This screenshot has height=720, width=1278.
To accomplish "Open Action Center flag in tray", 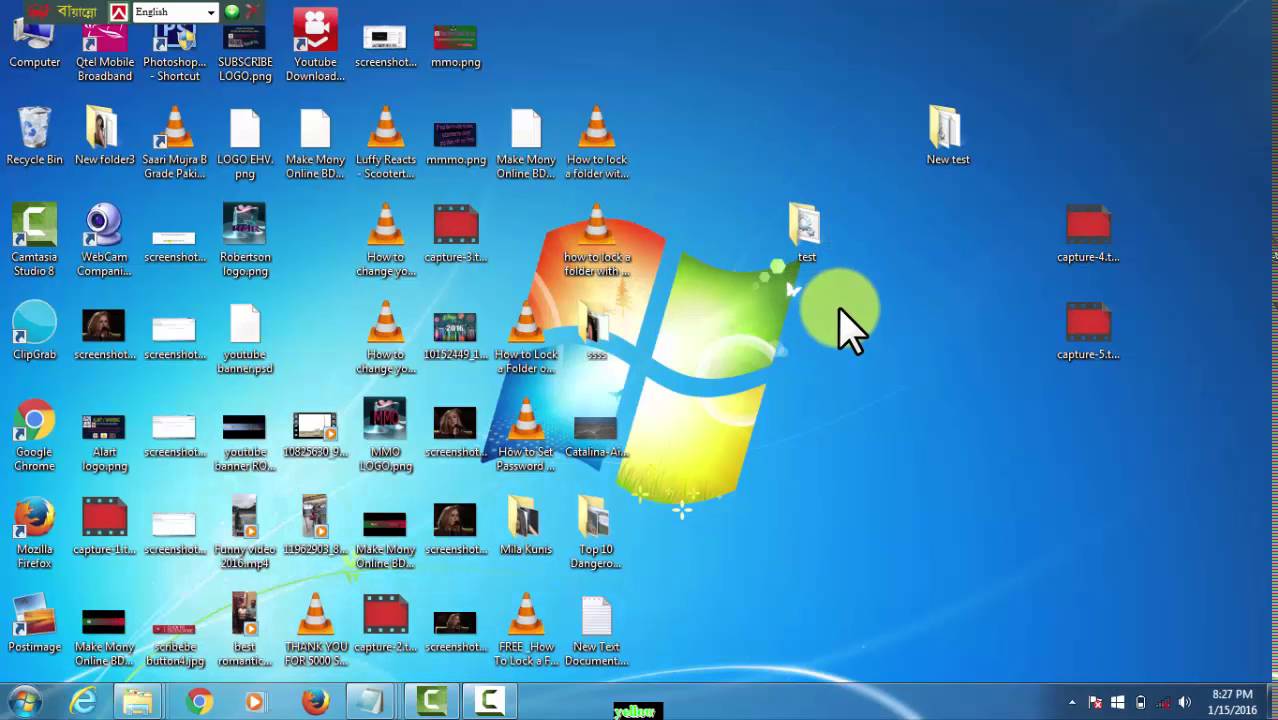I will pyautogui.click(x=1096, y=702).
